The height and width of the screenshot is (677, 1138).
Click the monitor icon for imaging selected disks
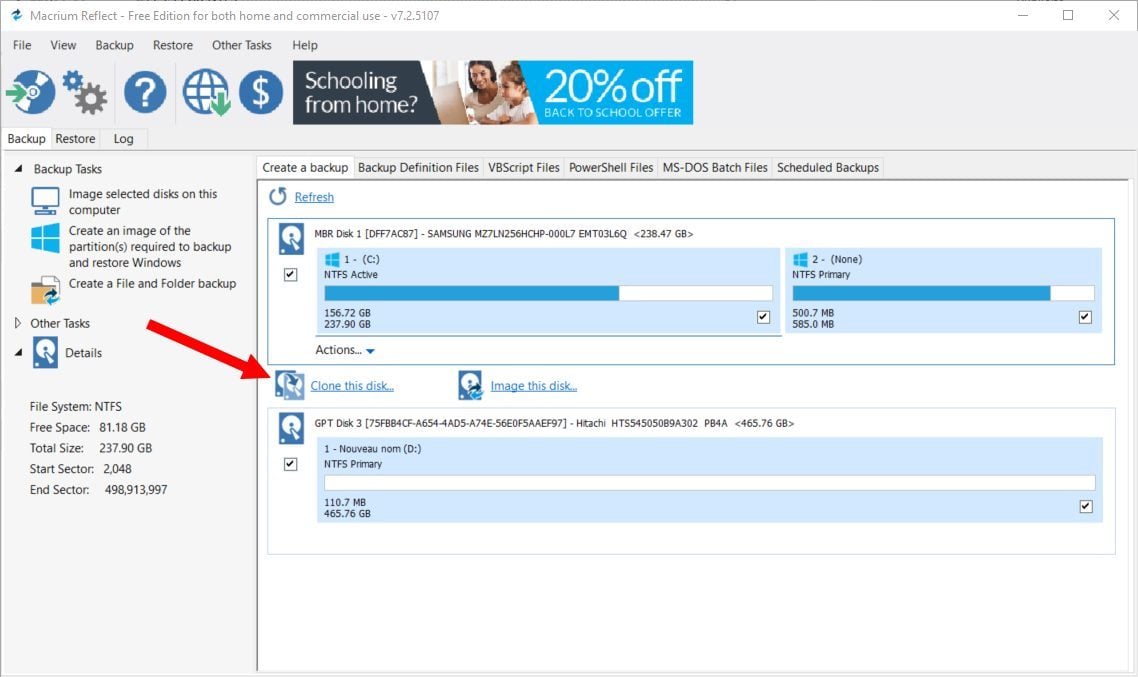45,201
